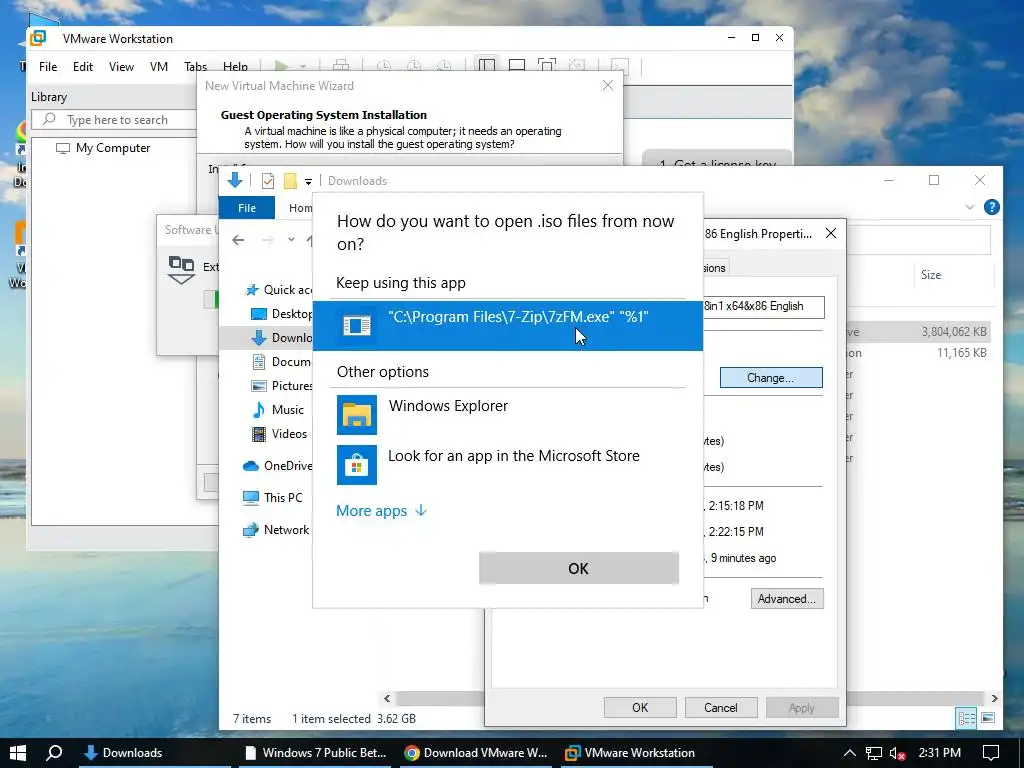The image size is (1024, 768).
Task: Show hidden system tray icons chevron
Action: (849, 753)
